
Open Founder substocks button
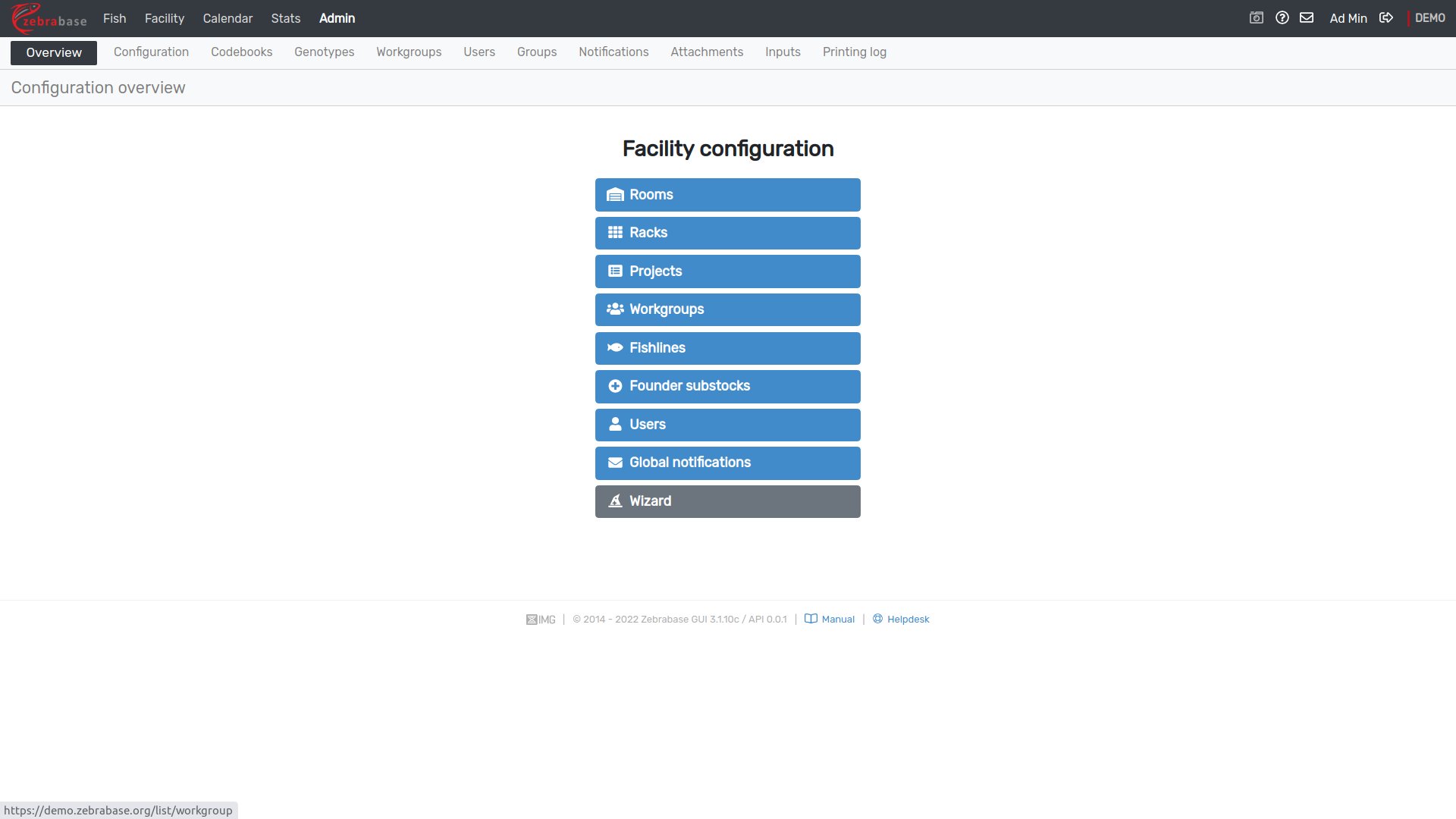727,386
